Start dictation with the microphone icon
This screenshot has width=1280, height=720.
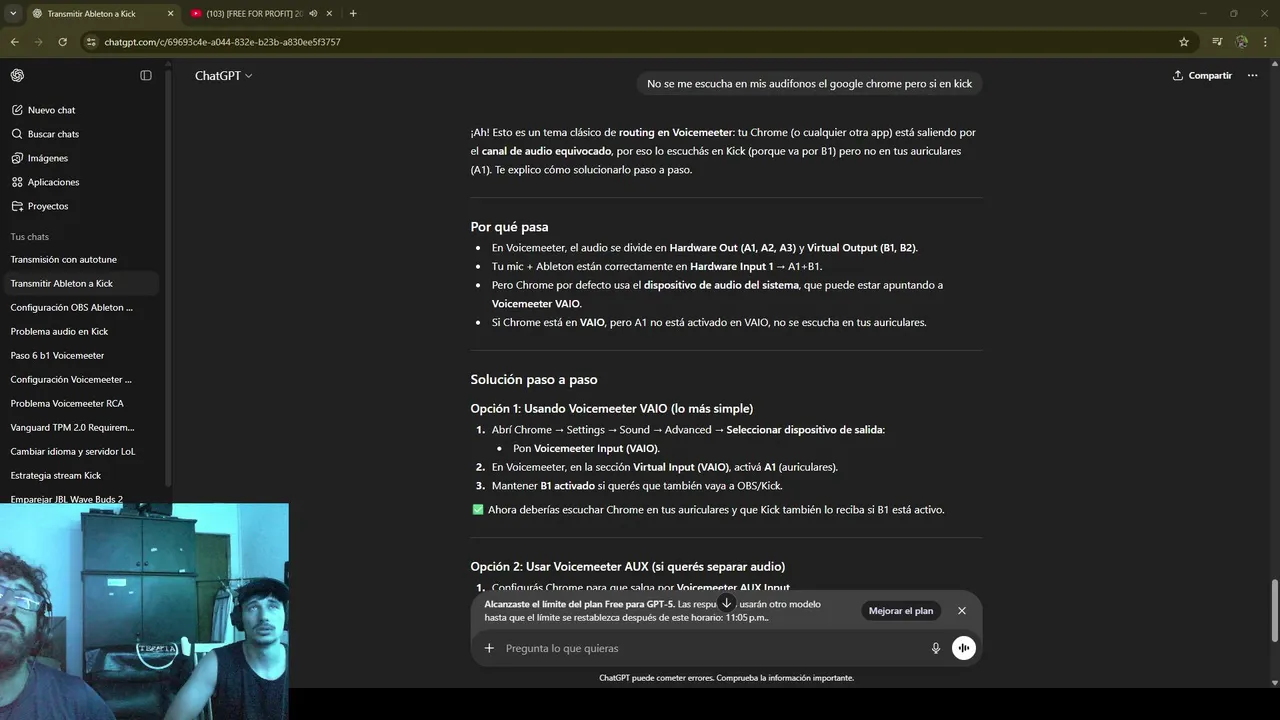(936, 648)
